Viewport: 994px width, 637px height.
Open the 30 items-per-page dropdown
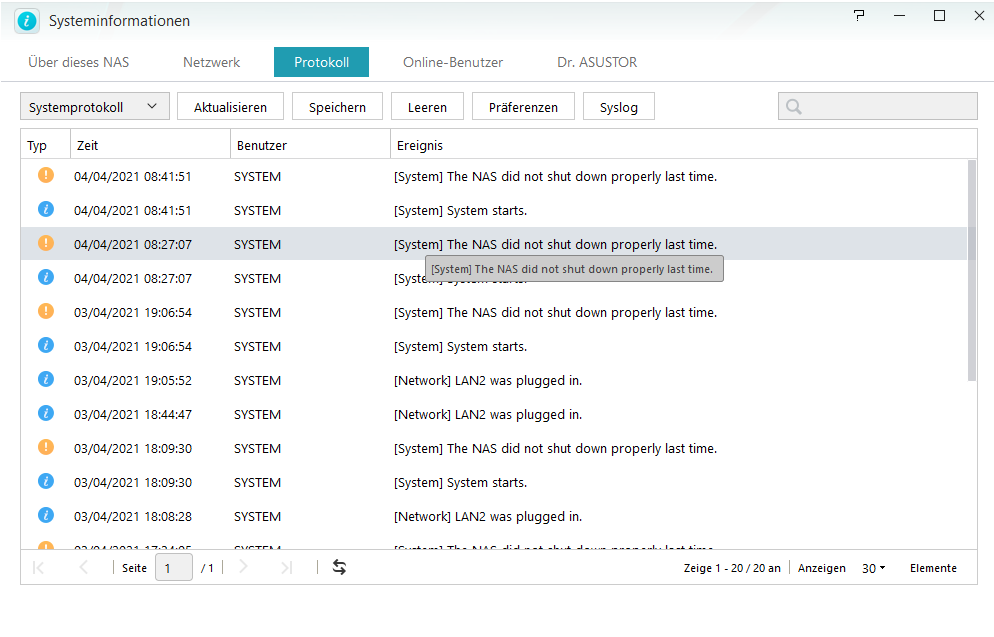874,569
